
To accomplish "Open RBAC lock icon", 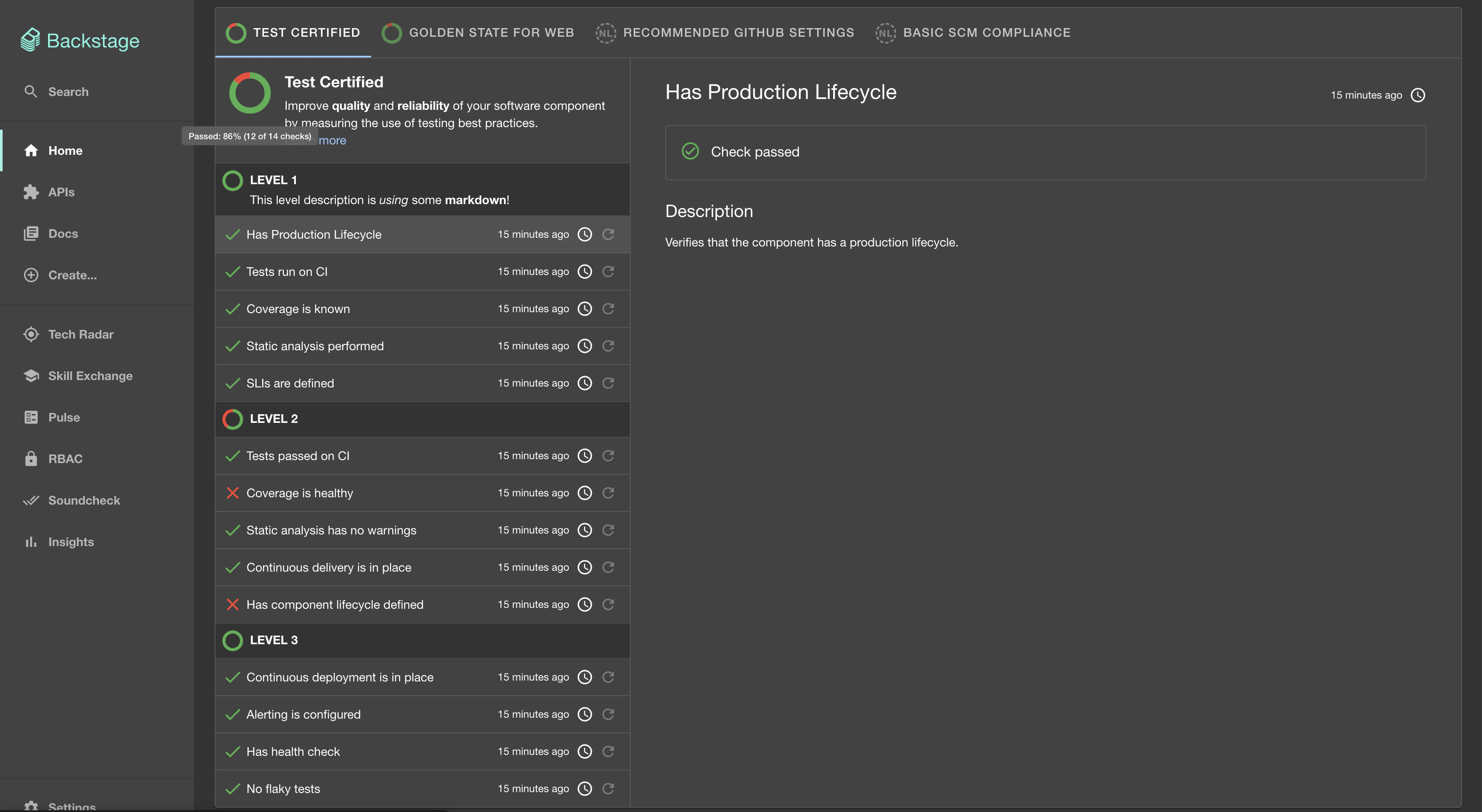I will tap(31, 458).
